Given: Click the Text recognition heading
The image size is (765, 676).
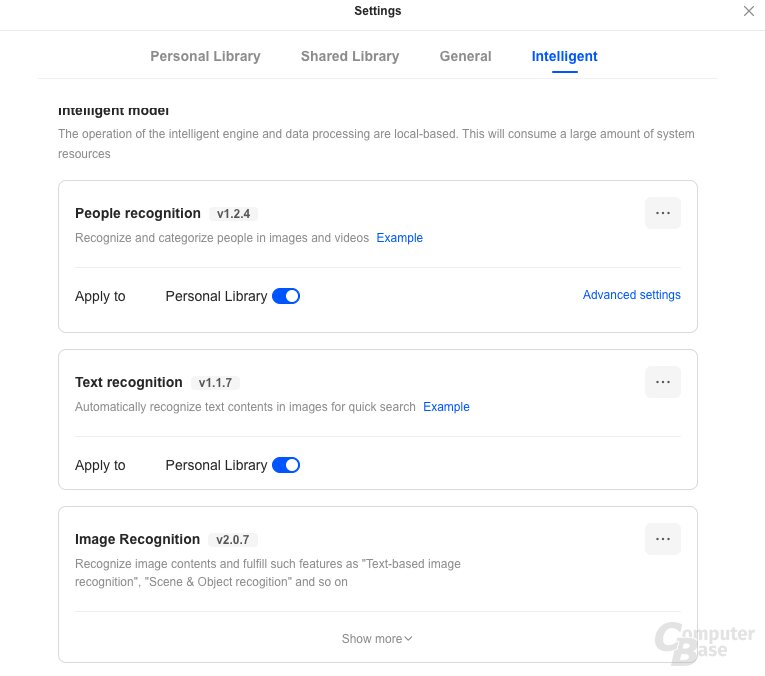Looking at the screenshot, I should pos(129,382).
